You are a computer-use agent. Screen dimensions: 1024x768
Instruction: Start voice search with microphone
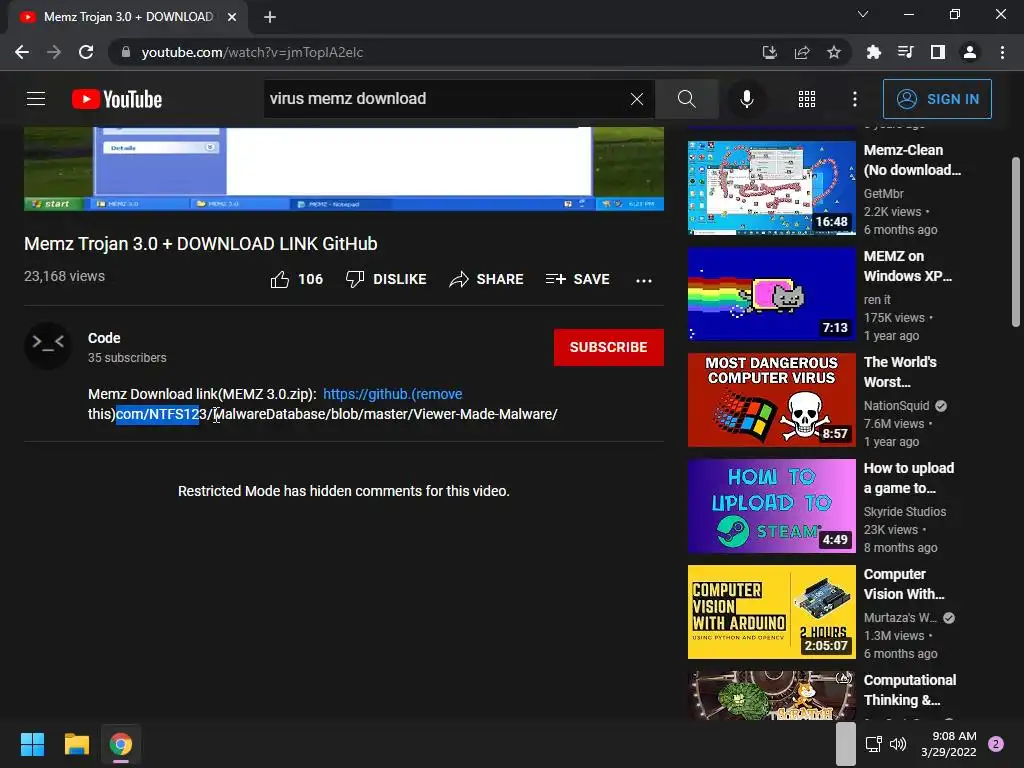click(746, 99)
